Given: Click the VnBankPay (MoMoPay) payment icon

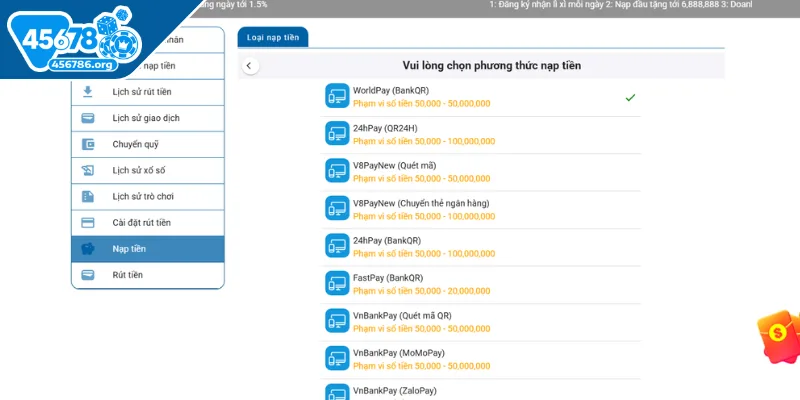Looking at the screenshot, I should click(x=337, y=358).
